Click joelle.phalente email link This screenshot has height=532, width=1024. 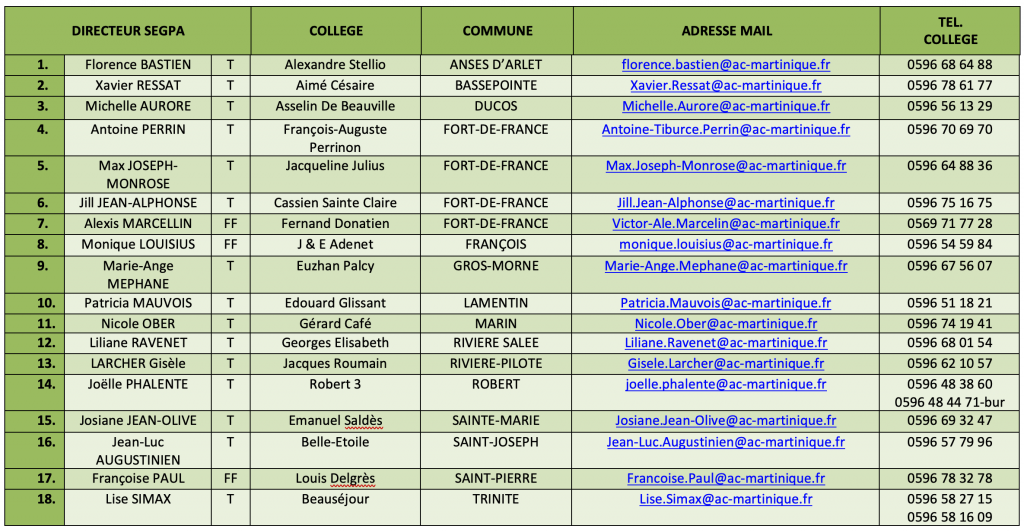pos(726,385)
